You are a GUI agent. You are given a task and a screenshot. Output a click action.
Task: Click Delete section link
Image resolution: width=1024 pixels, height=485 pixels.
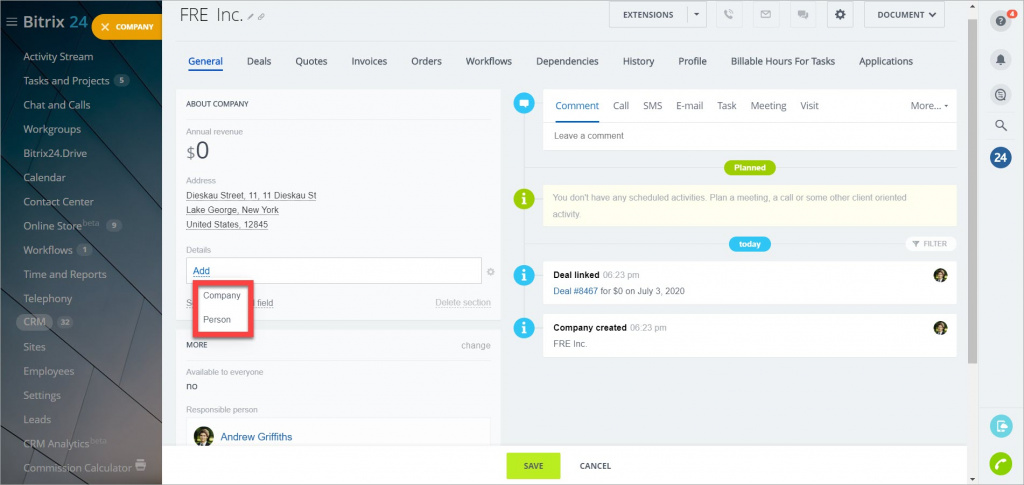click(463, 303)
